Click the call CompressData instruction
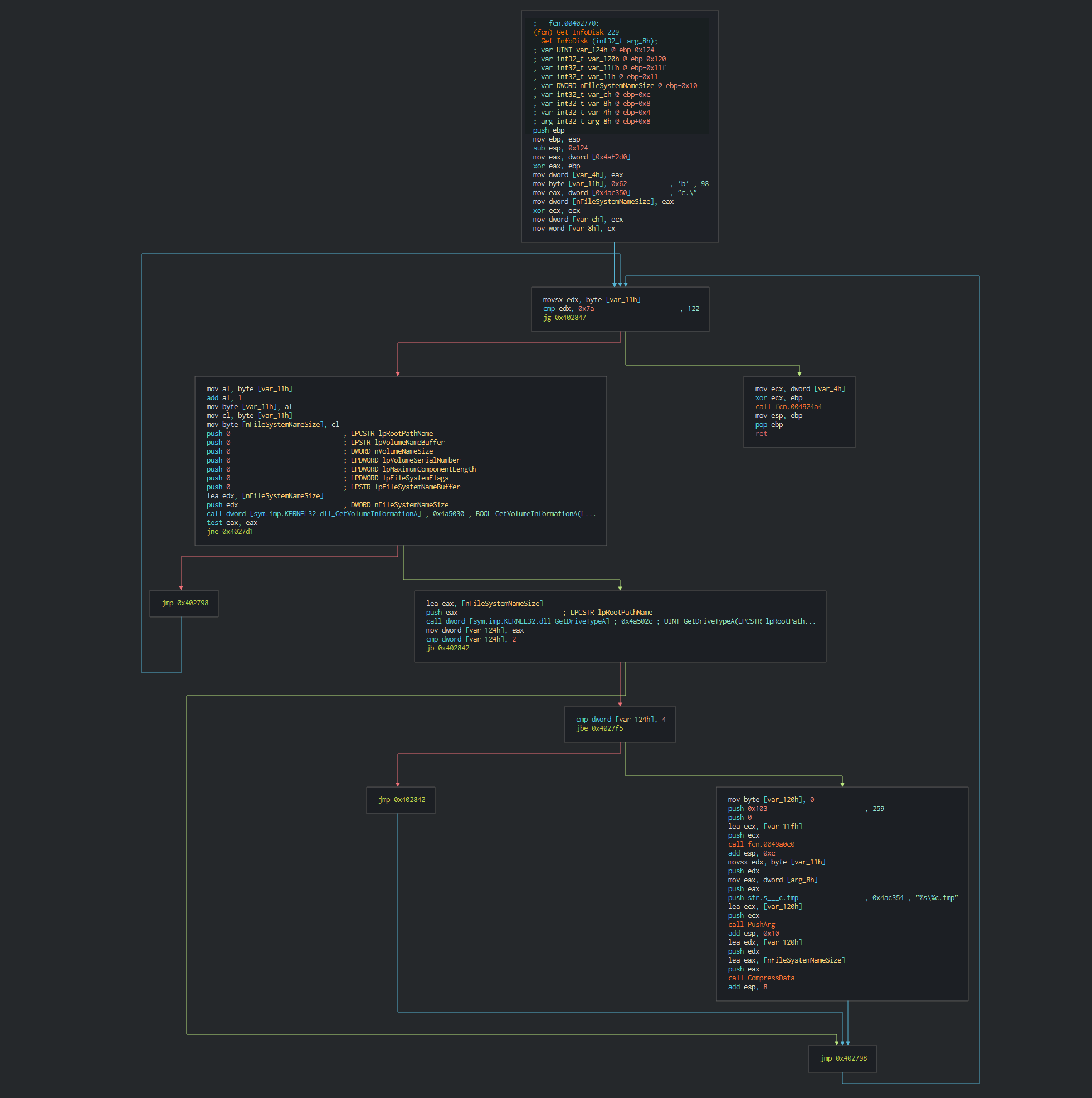The width and height of the screenshot is (1092, 1098). [x=760, y=978]
